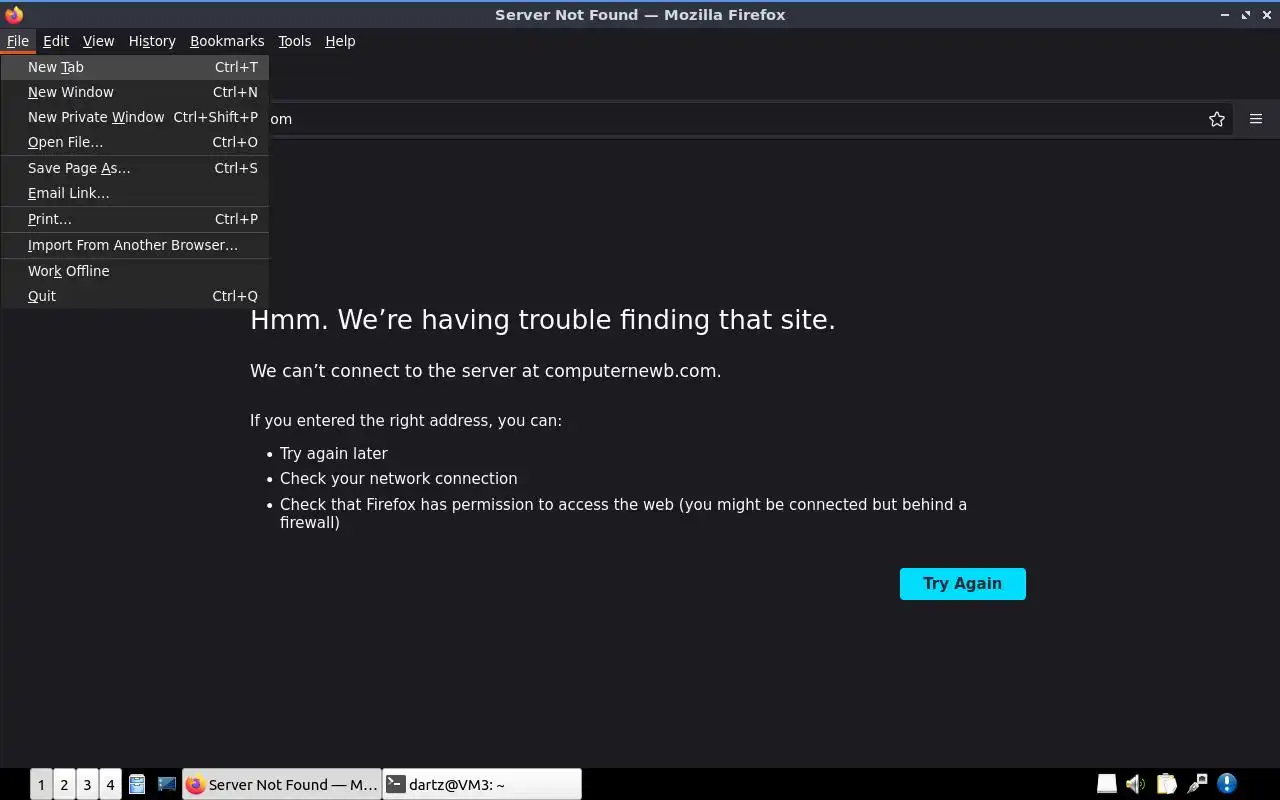The width and height of the screenshot is (1280, 800).
Task: Click the Firefox logo in title bar
Action: [x=14, y=15]
